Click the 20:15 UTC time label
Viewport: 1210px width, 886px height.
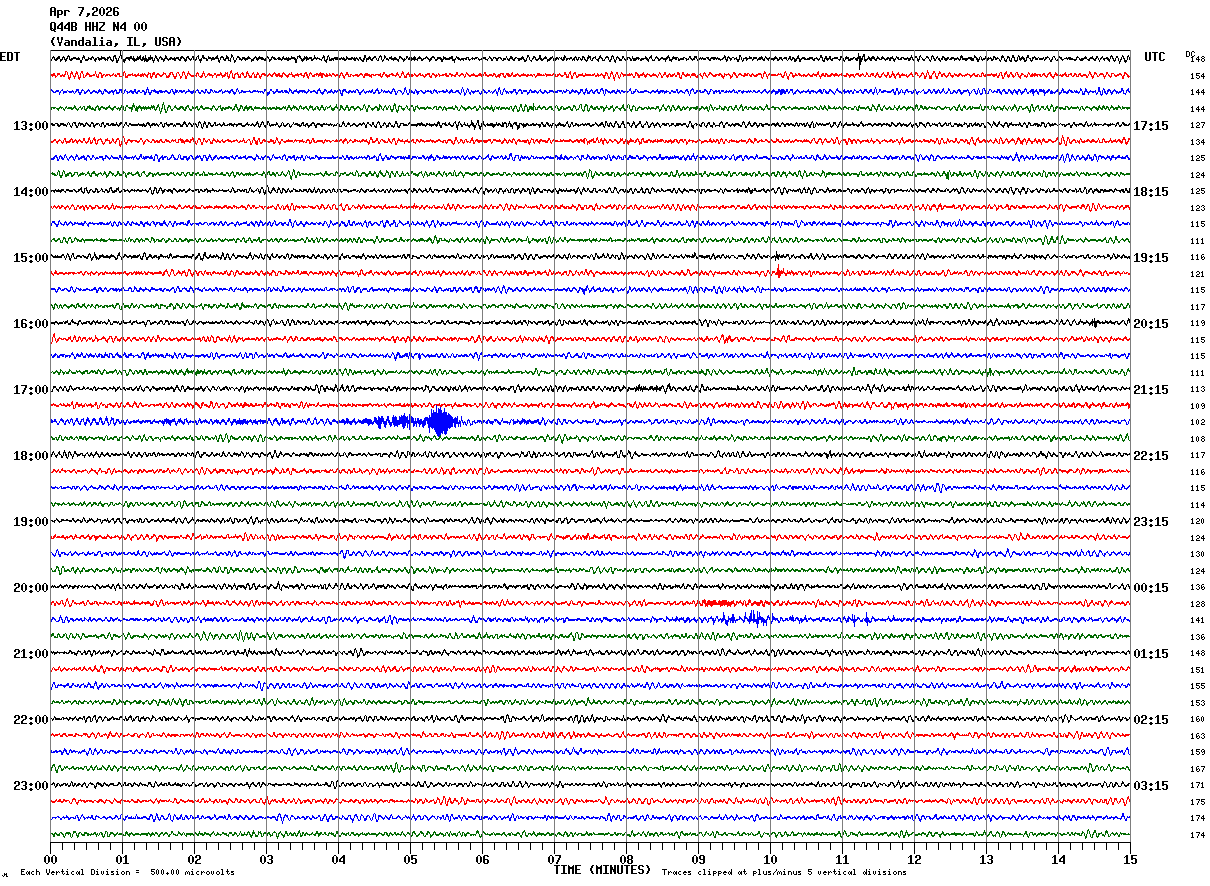click(x=1151, y=324)
